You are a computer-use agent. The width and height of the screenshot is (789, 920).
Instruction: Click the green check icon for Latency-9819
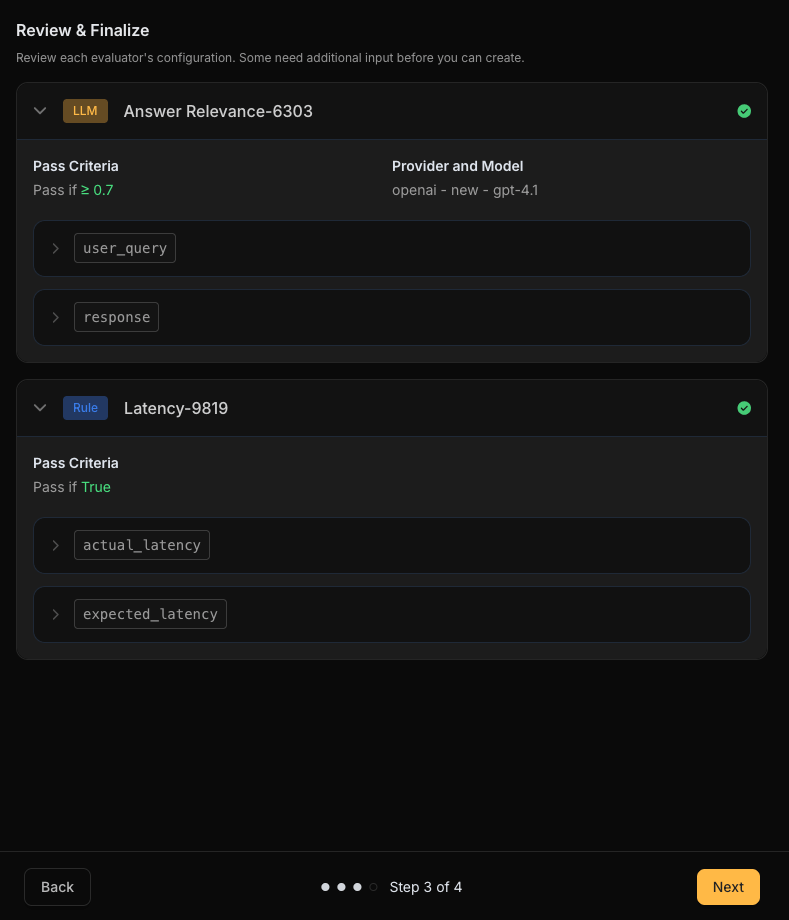(x=744, y=408)
